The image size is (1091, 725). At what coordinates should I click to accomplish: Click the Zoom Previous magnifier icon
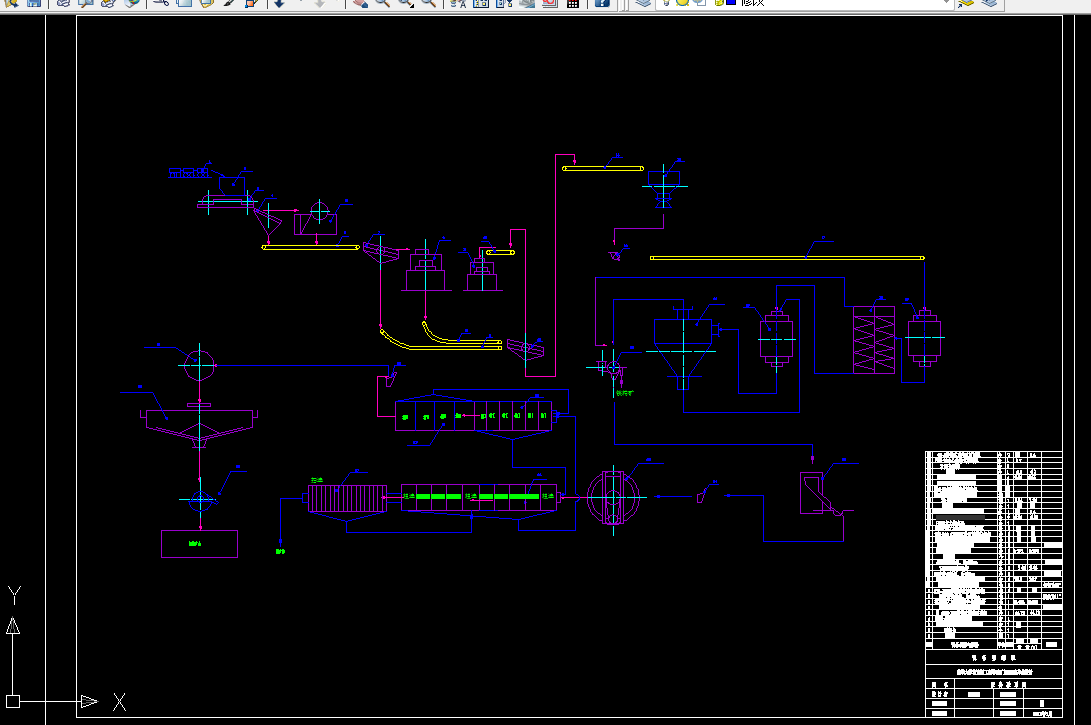(x=429, y=3)
